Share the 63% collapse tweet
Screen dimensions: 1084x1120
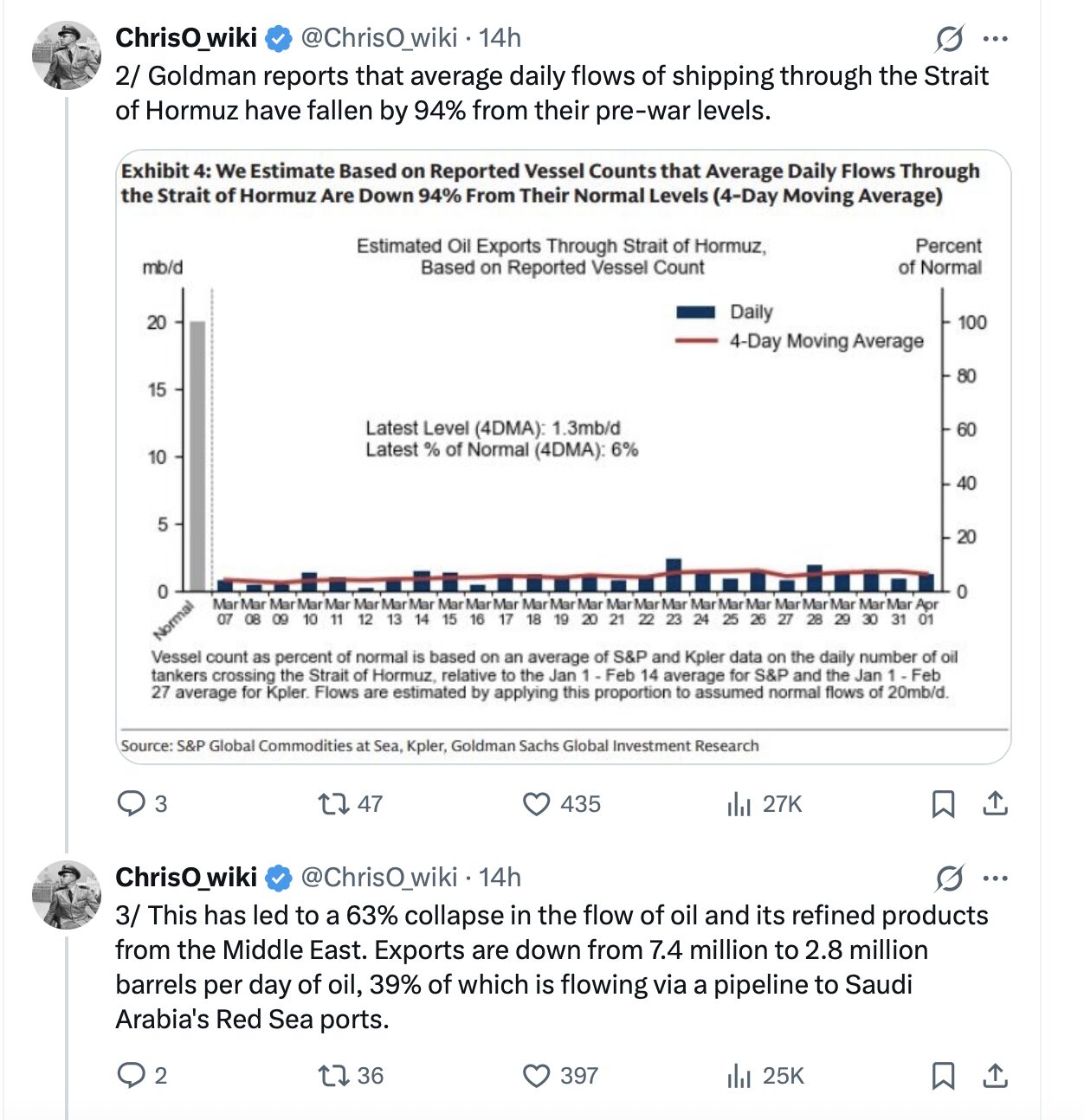[996, 1075]
